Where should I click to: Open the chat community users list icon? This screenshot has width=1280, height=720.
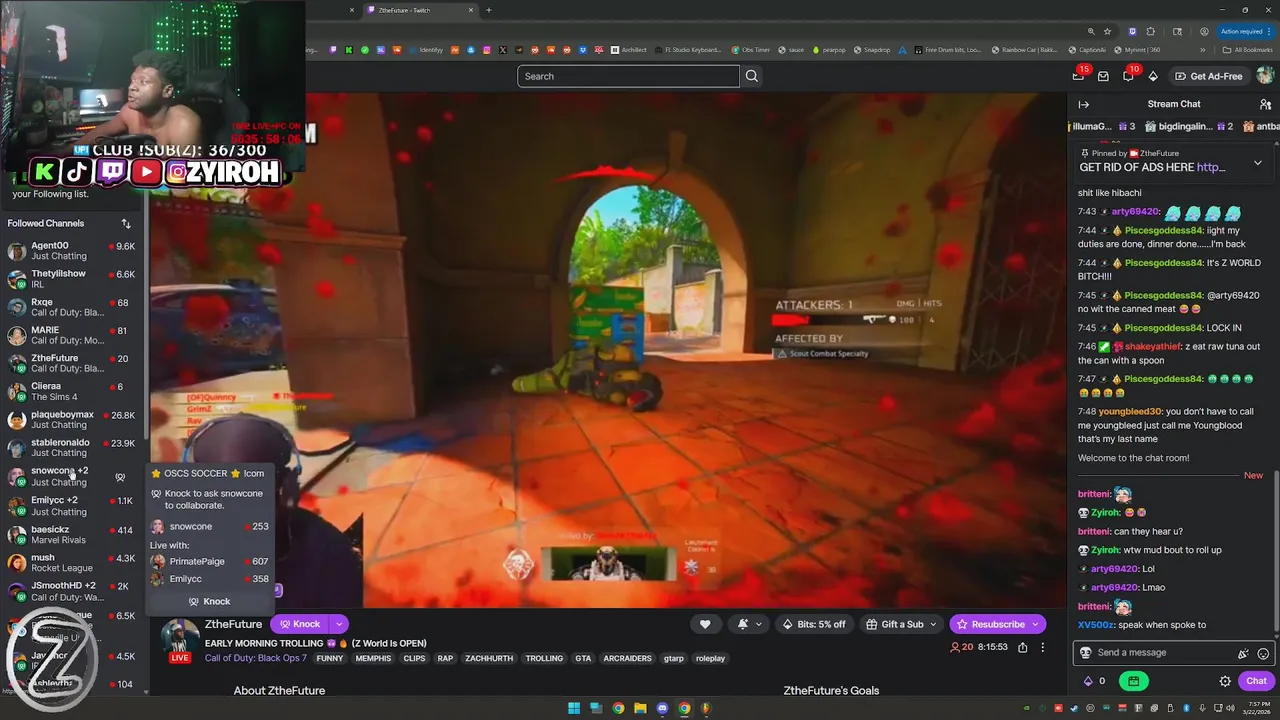(x=1265, y=104)
